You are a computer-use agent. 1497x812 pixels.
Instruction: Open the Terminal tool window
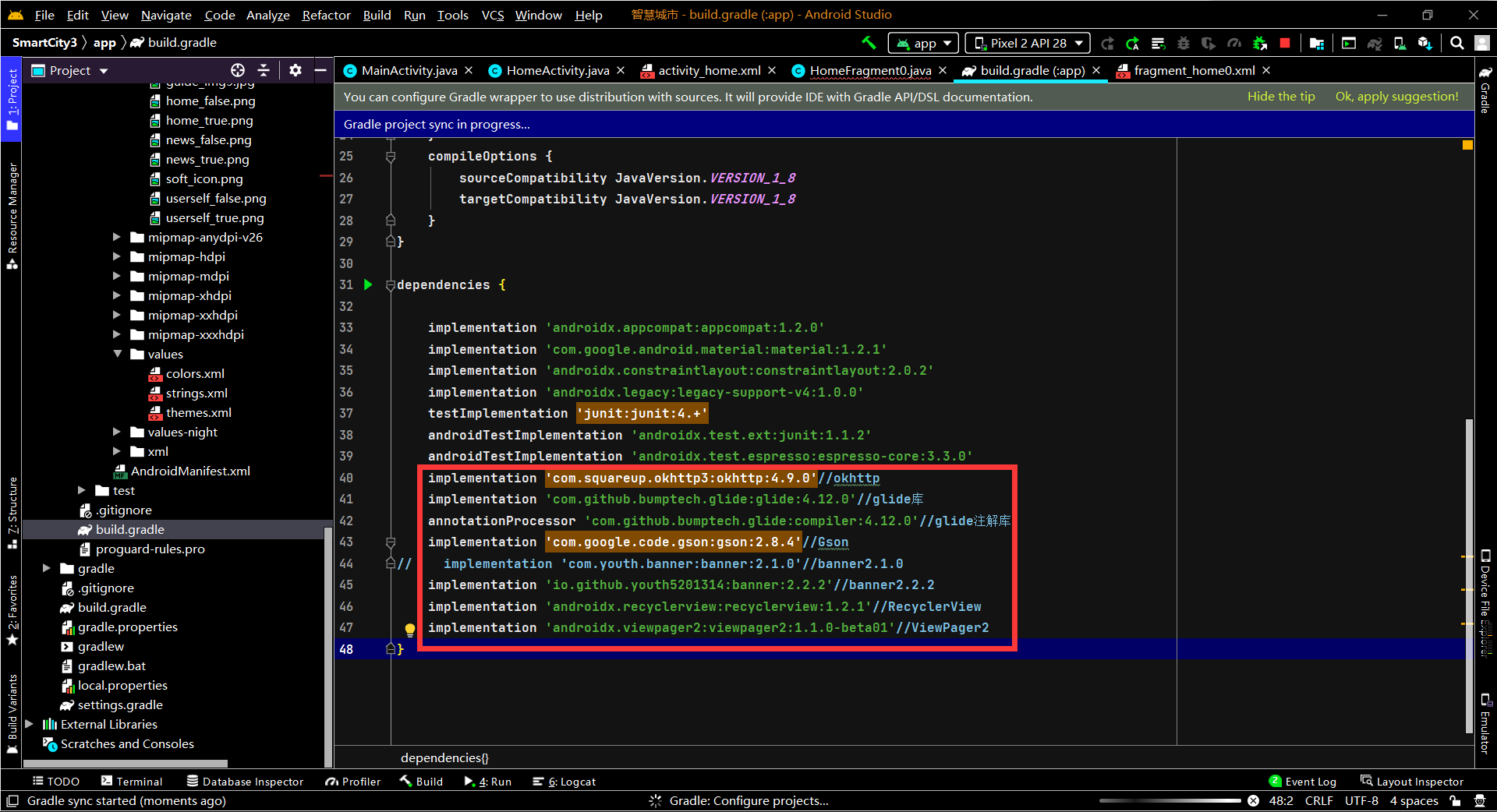tap(131, 782)
